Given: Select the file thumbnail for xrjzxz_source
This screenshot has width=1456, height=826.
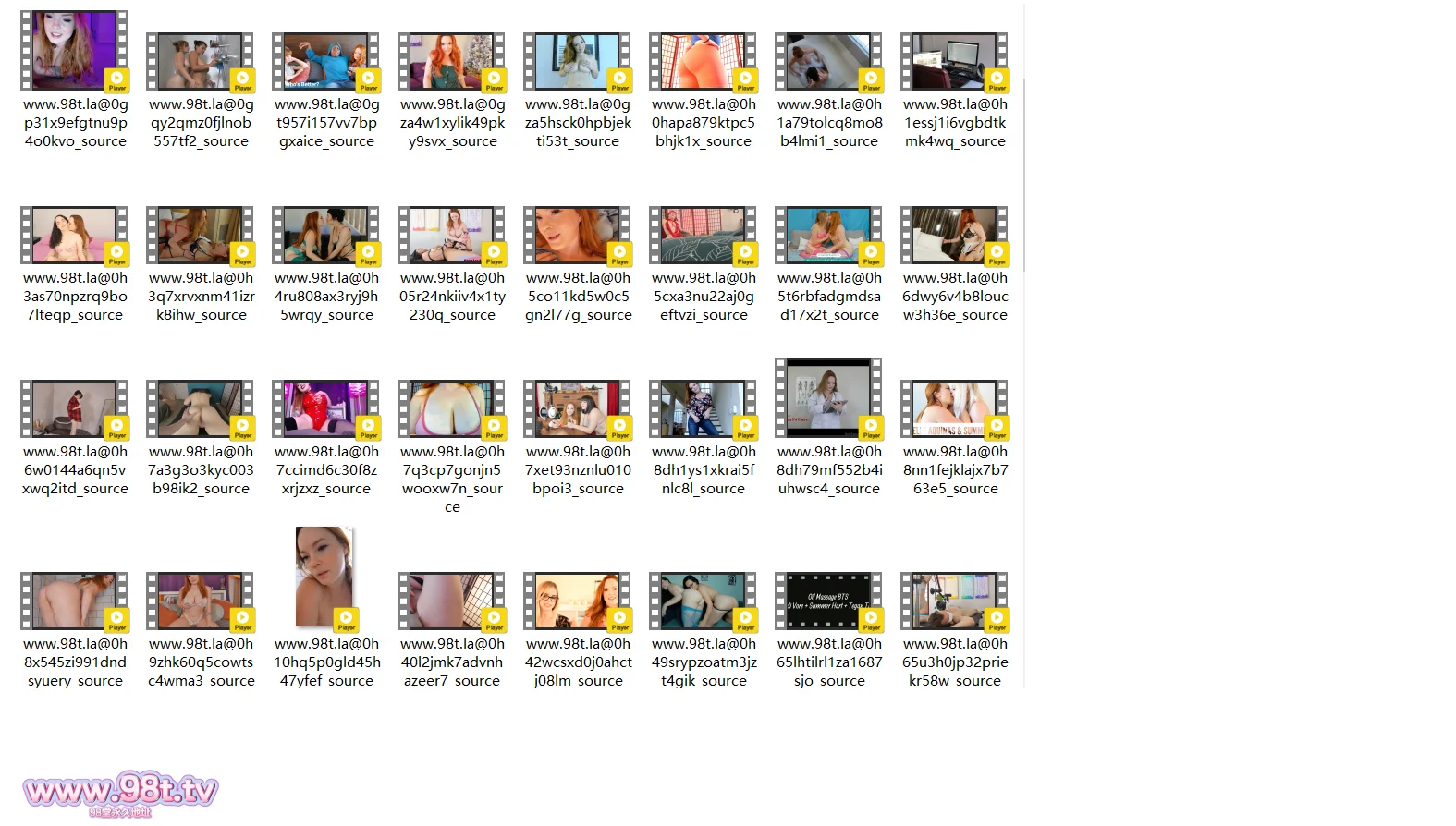Looking at the screenshot, I should coord(326,410).
